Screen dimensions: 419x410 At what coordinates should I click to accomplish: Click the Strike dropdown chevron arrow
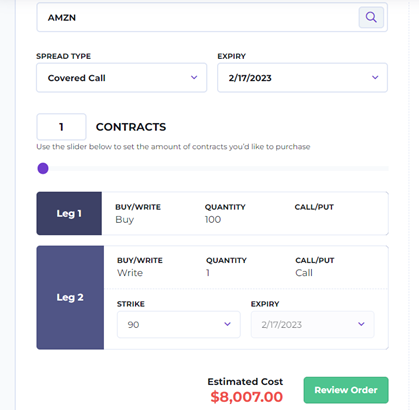[227, 324]
